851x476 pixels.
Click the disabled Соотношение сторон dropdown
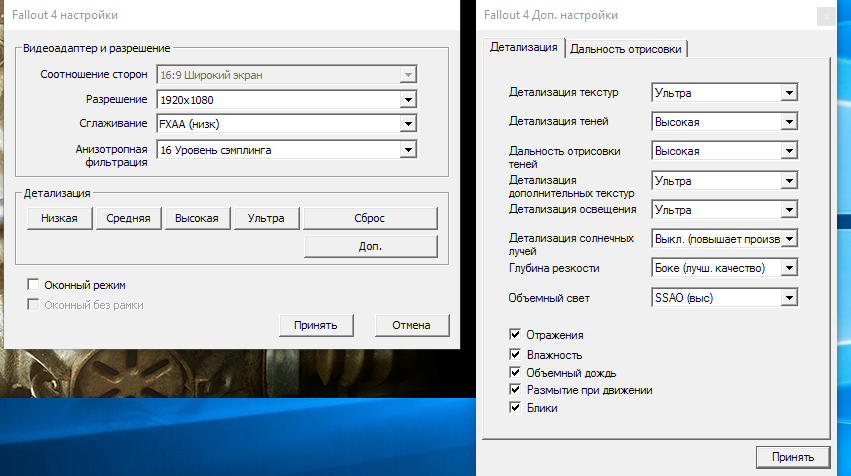287,74
